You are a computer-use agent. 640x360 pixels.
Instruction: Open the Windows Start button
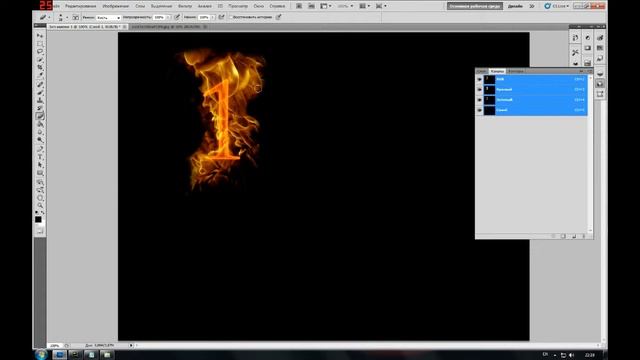[x=41, y=355]
